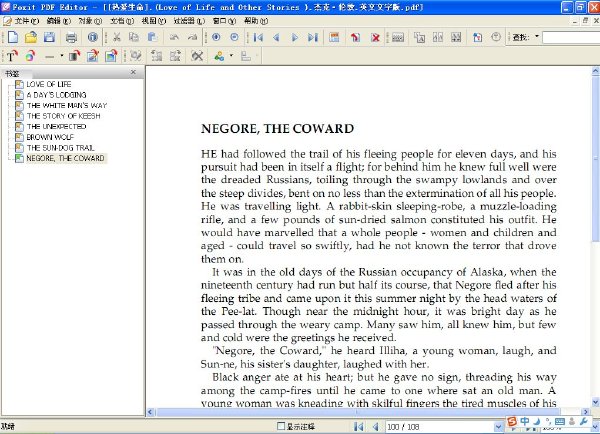Viewport: 600px width, 434px height.
Task: Go to previous page from status bar
Action: [x=376, y=426]
